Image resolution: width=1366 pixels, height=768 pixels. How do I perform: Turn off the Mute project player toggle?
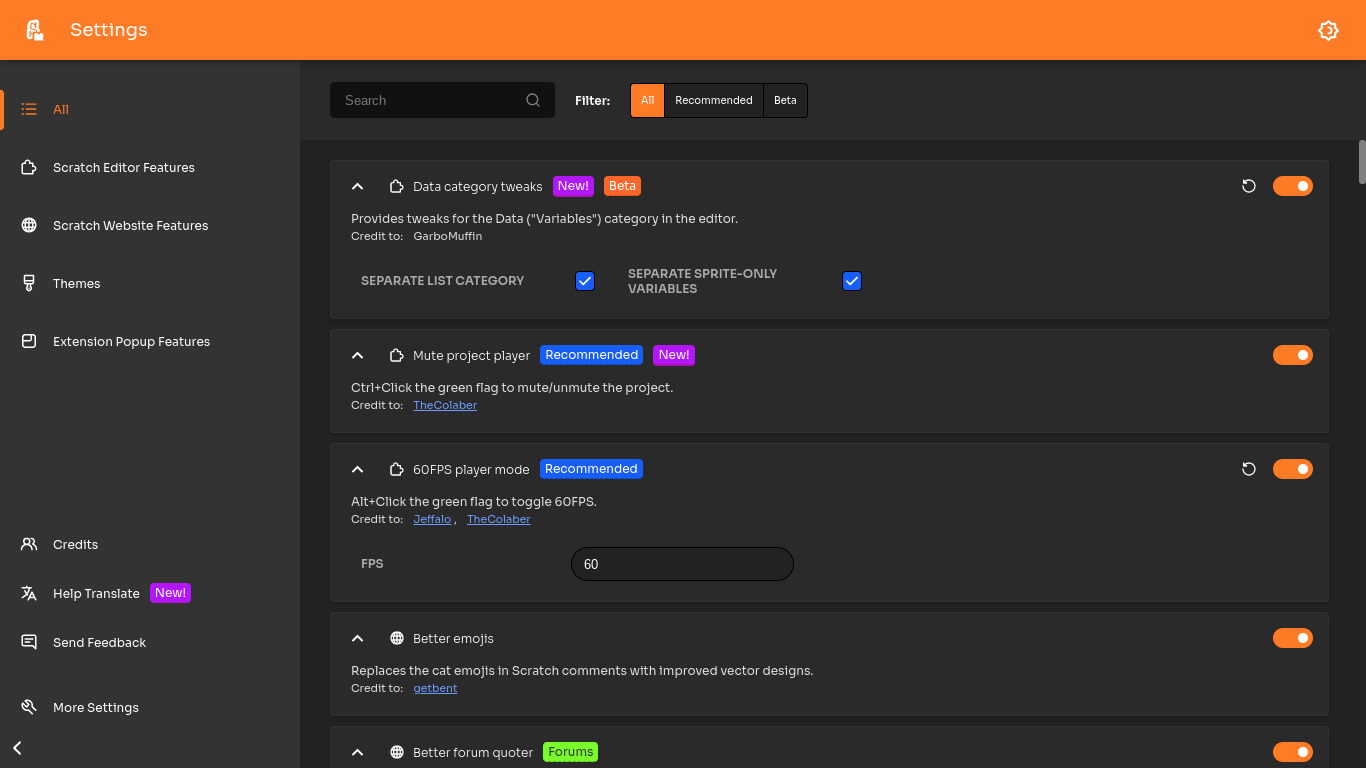pyautogui.click(x=1293, y=355)
